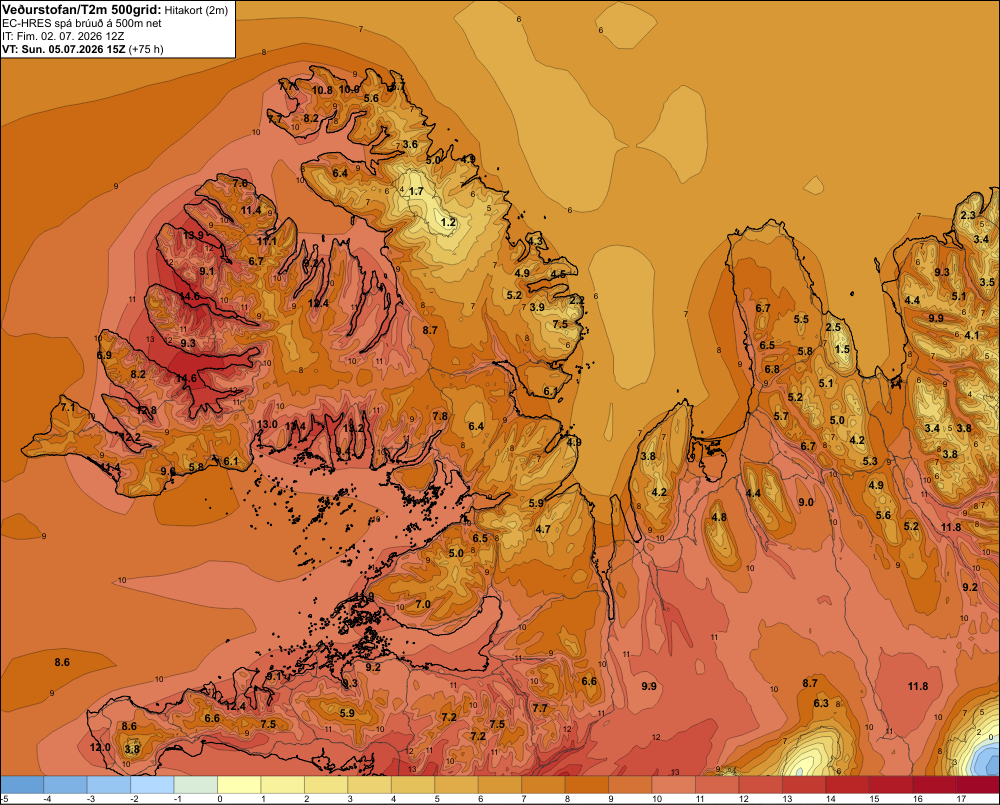Click the 6.3 label near southeast glacier

(x=821, y=703)
